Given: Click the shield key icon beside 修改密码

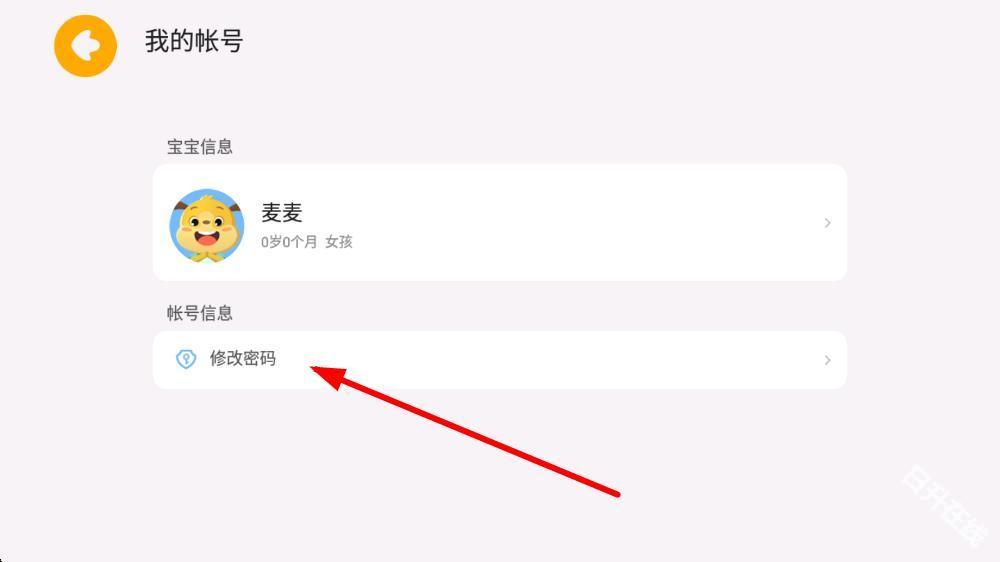Looking at the screenshot, I should coord(186,359).
